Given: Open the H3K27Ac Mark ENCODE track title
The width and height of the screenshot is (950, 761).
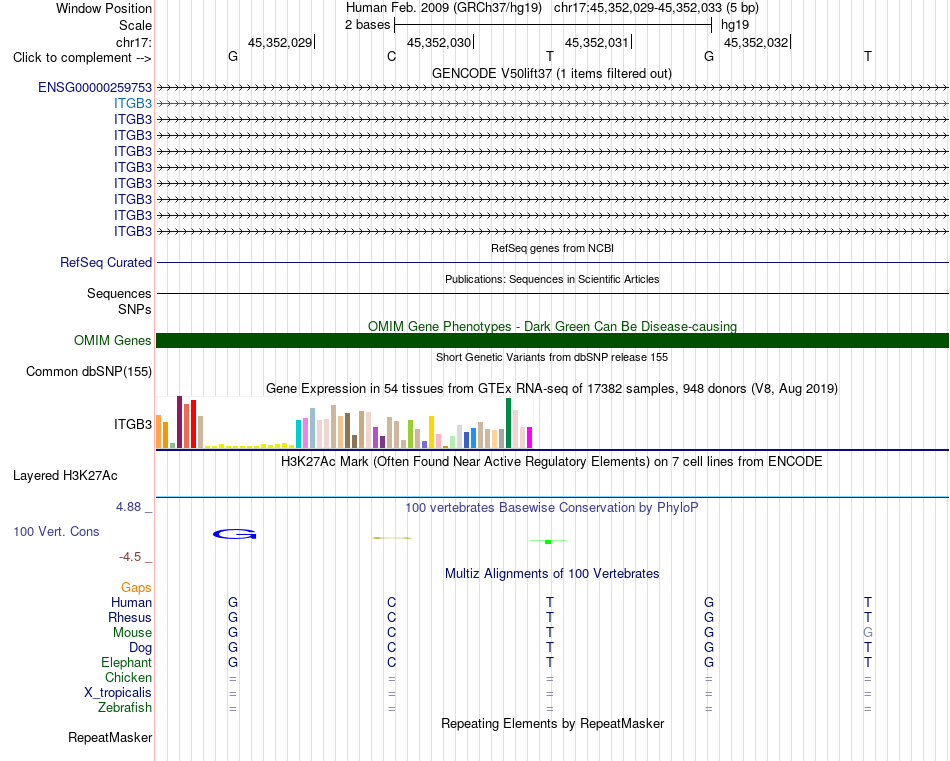Looking at the screenshot, I should click(552, 462).
